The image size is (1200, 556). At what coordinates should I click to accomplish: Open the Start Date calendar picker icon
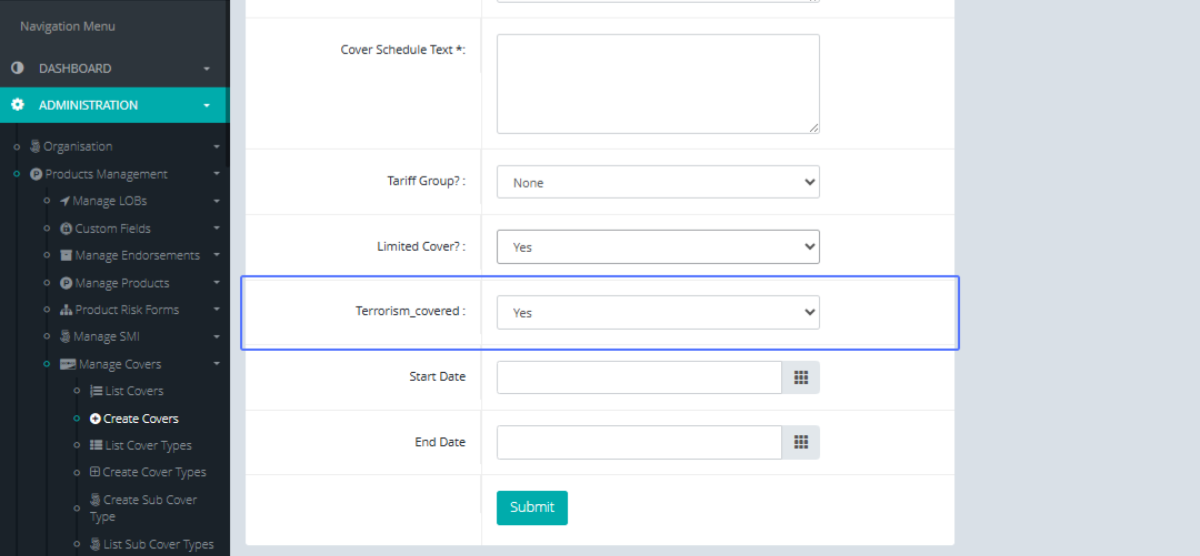[x=800, y=377]
